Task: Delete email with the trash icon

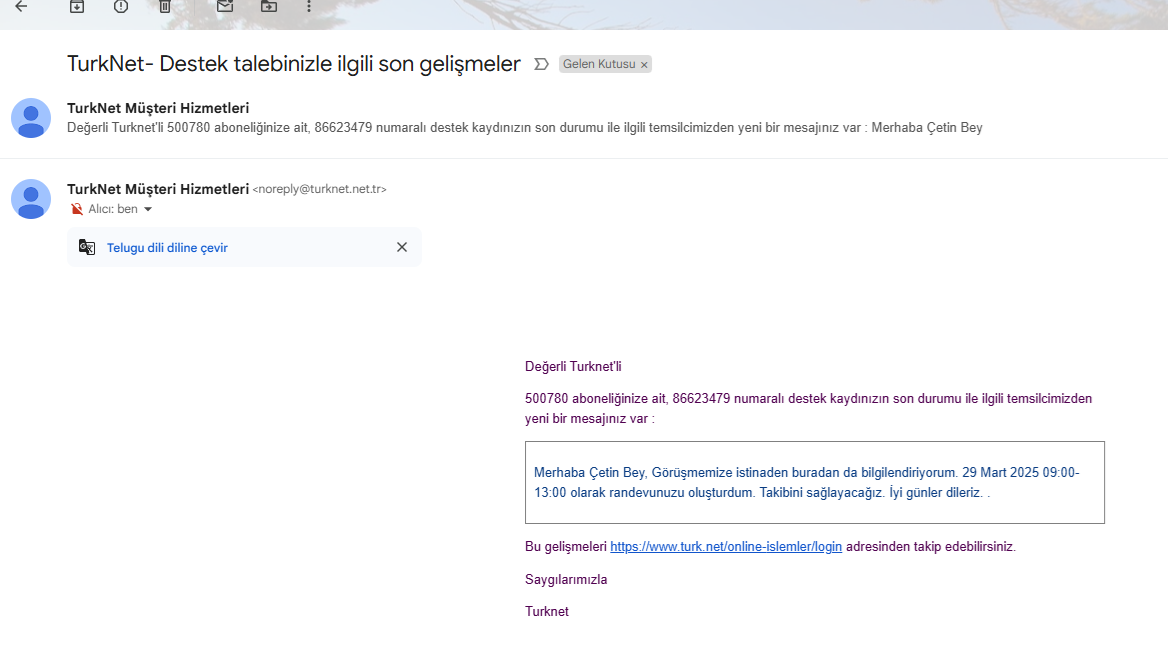Action: (x=165, y=7)
